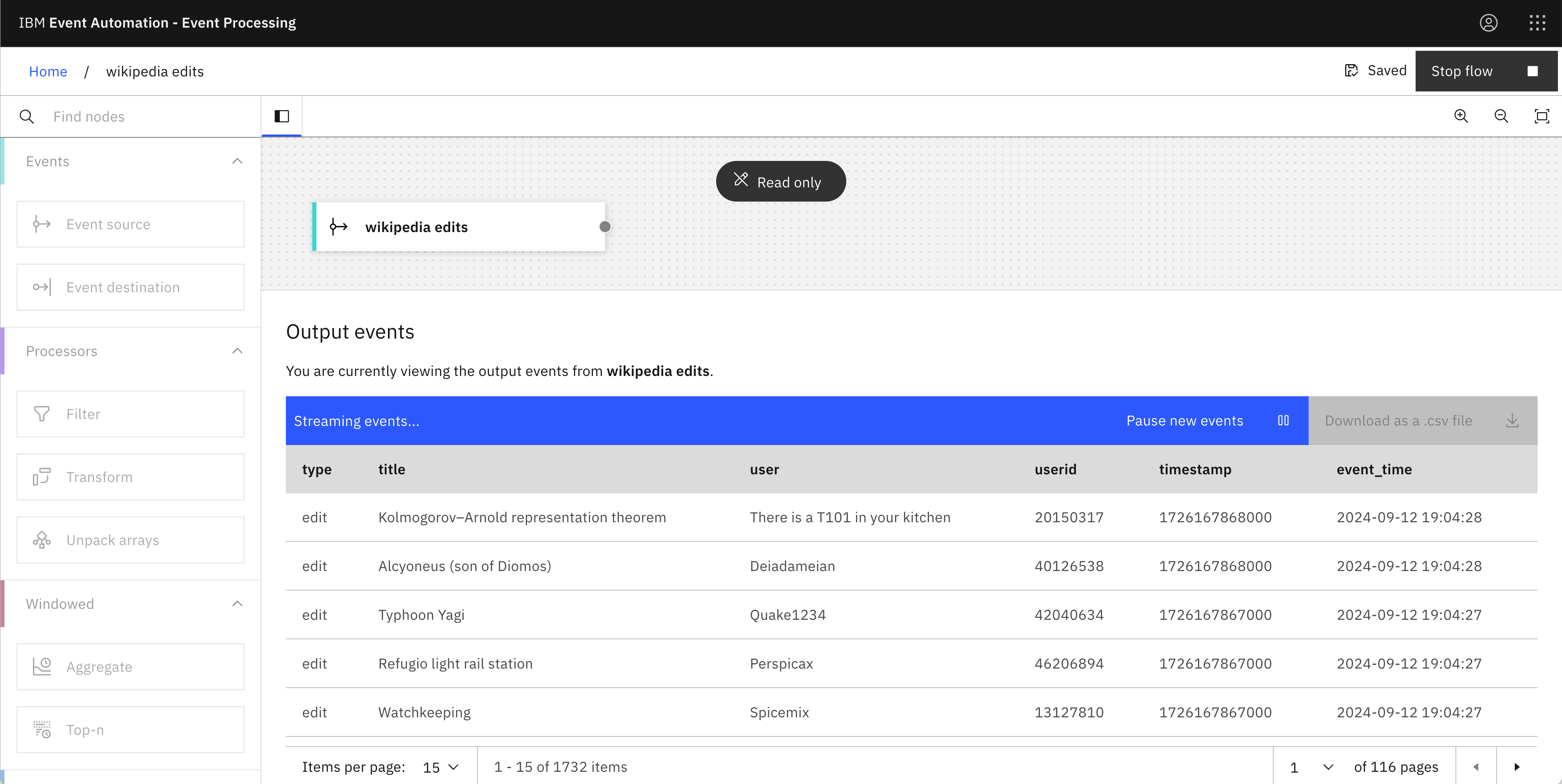Stop the running flow
The width and height of the screenshot is (1562, 784).
[x=1485, y=71]
